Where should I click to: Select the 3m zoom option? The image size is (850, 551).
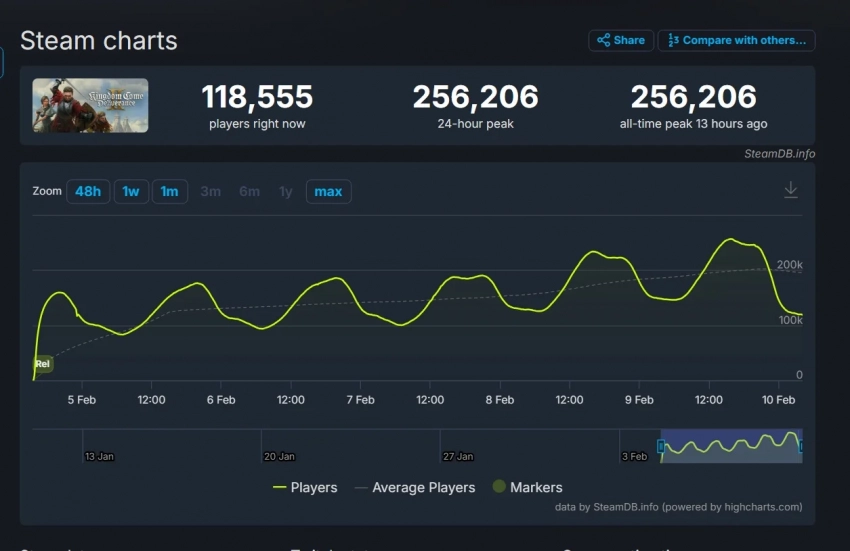tap(210, 191)
